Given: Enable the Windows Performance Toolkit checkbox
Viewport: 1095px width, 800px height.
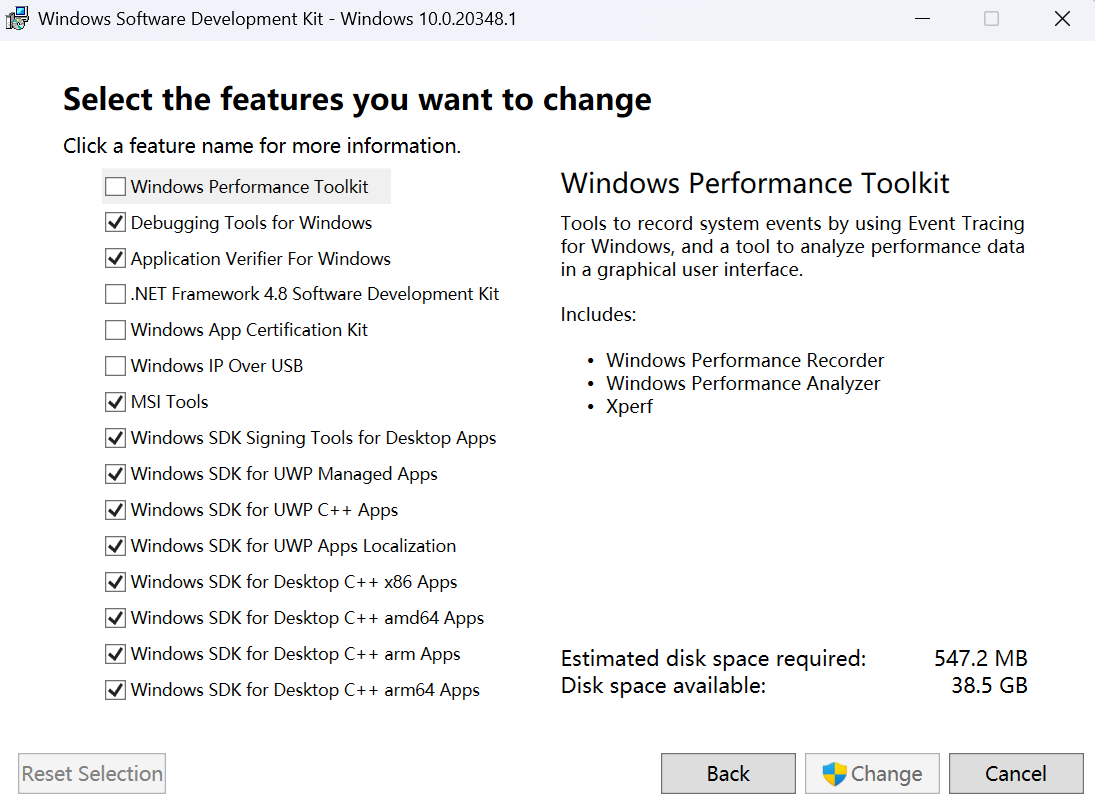Looking at the screenshot, I should (x=115, y=186).
